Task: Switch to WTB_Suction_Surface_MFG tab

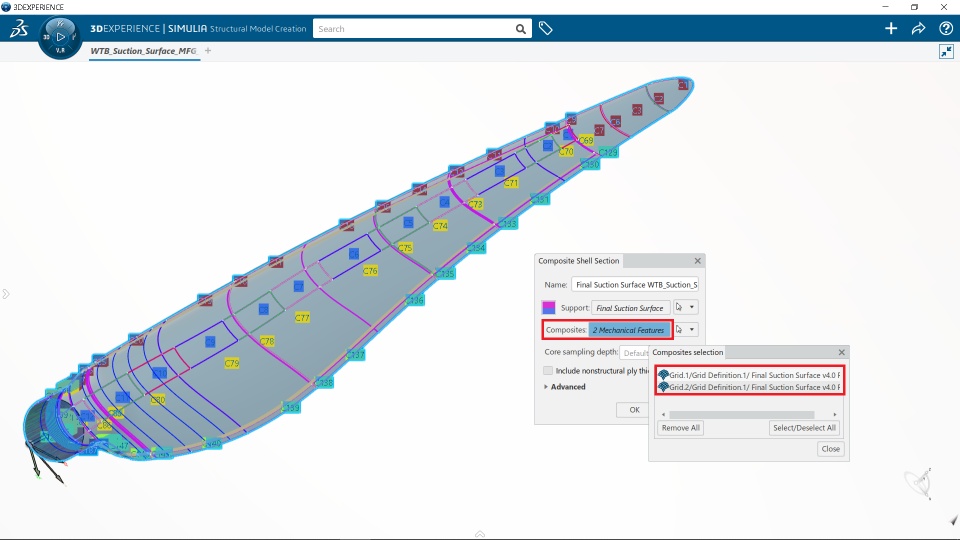Action: click(x=144, y=51)
